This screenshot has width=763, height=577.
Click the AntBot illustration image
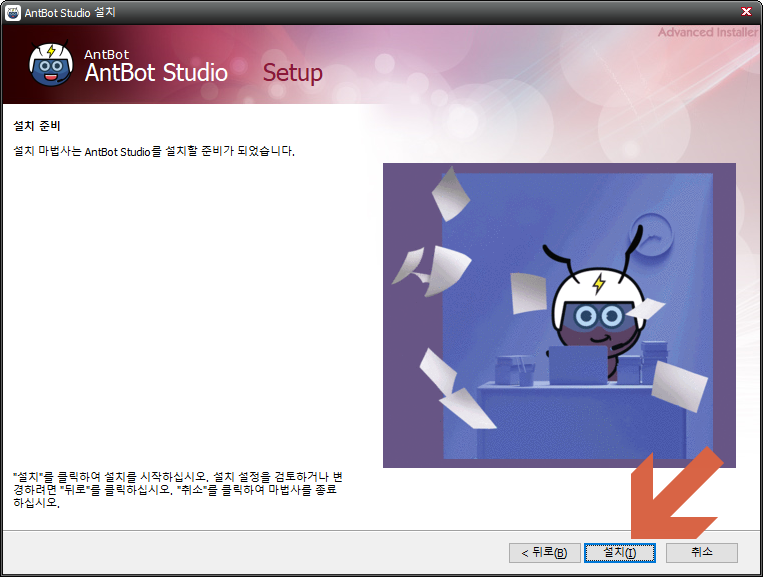(559, 315)
